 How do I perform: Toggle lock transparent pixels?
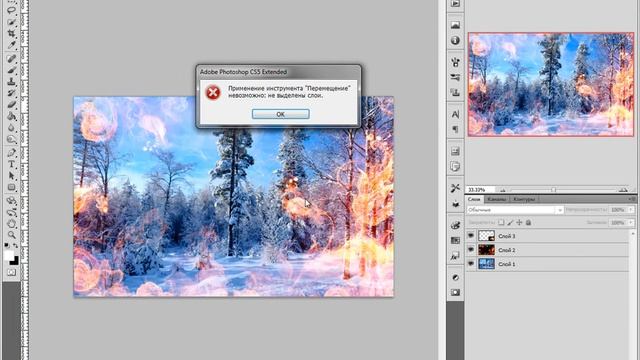coord(501,222)
